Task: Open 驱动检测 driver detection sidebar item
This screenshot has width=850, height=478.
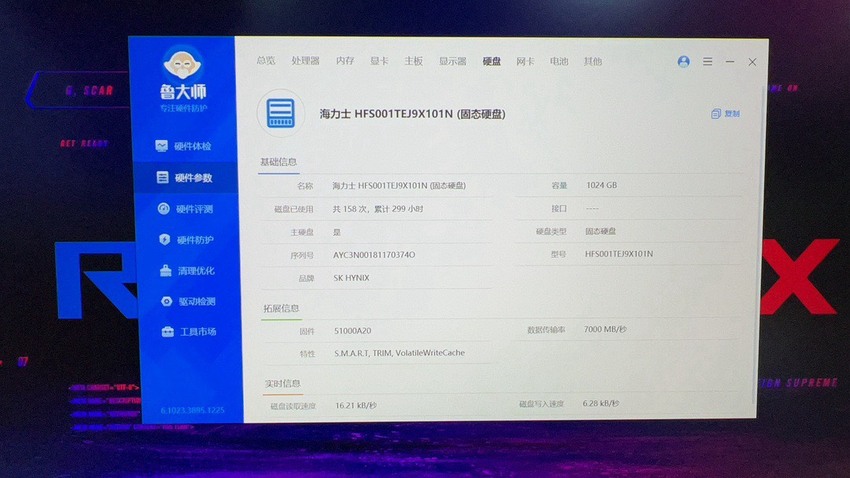Action: pos(189,301)
